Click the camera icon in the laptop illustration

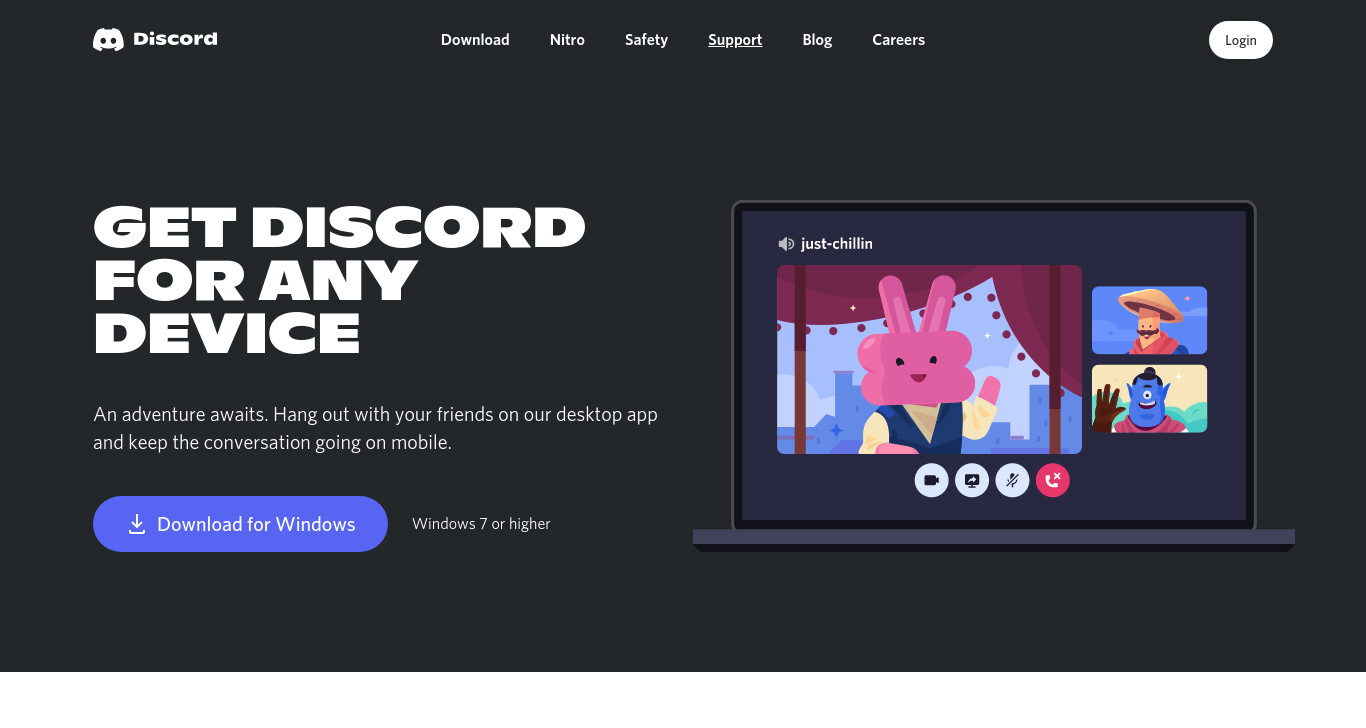(x=931, y=480)
